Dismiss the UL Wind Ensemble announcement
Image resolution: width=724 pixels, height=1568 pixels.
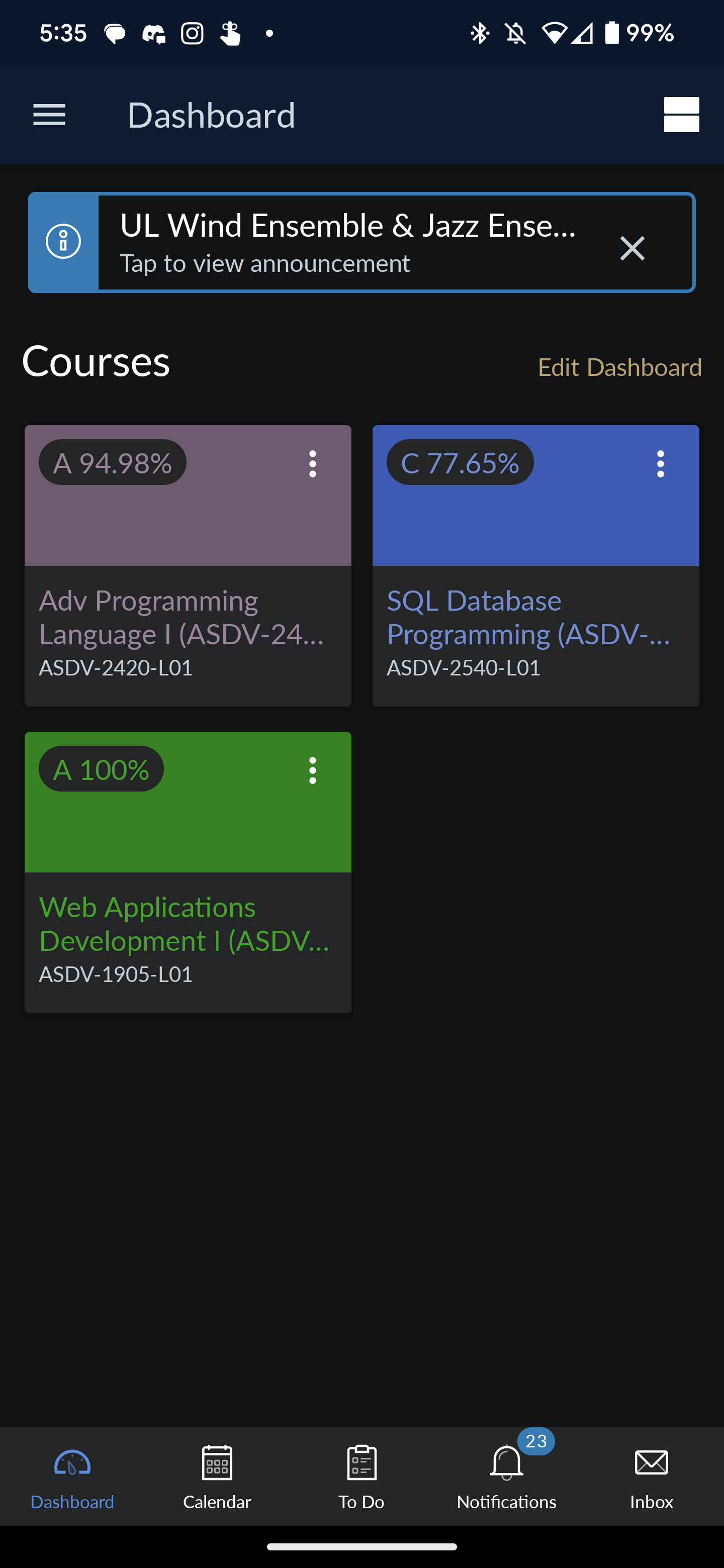tap(631, 248)
